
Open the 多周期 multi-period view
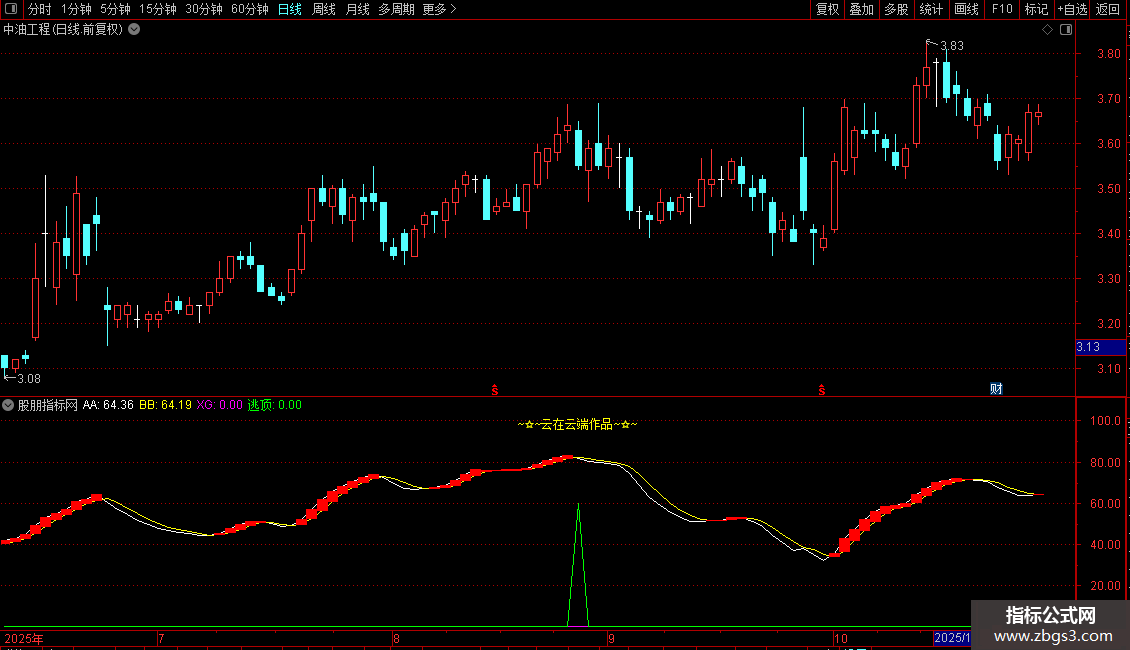point(396,9)
